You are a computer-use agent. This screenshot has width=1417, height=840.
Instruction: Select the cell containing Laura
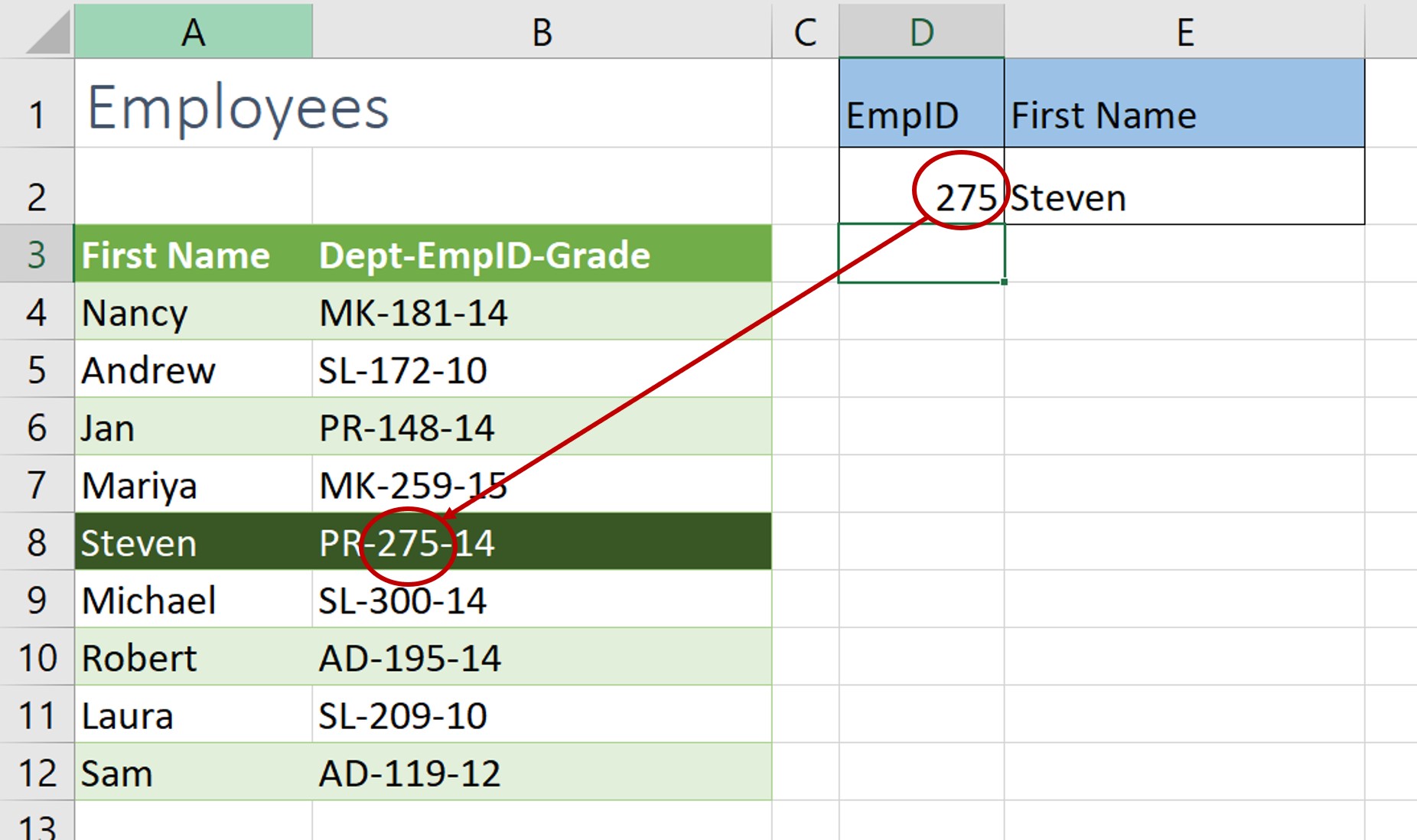[x=194, y=714]
